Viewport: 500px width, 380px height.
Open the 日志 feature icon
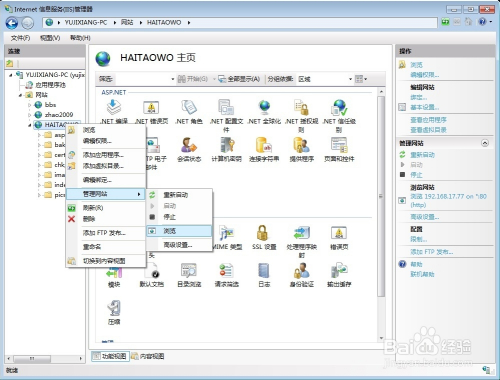[x=264, y=271]
